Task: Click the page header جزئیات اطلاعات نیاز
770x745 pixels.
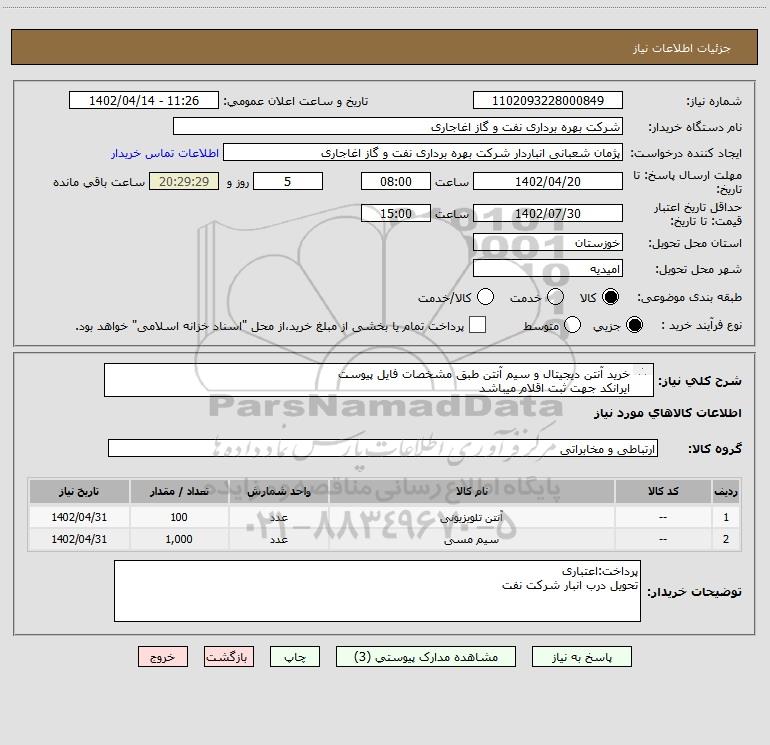Action: pyautogui.click(x=682, y=48)
